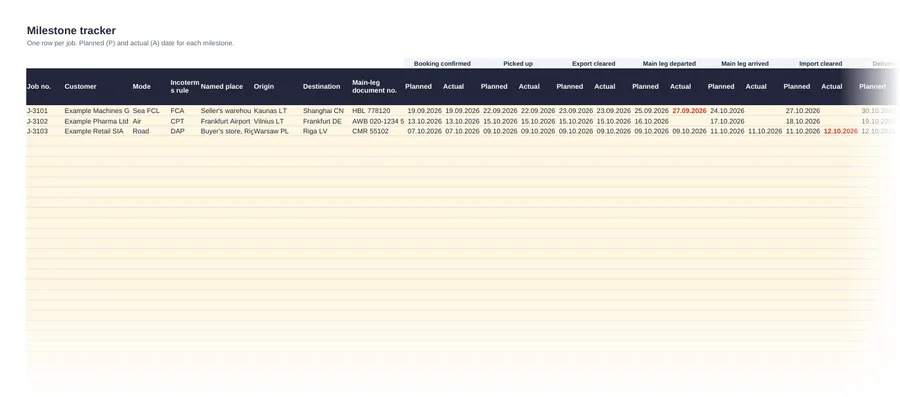Image resolution: width=900 pixels, height=397 pixels.
Task: Click the DAP incoterms cell
Action: 177,131
